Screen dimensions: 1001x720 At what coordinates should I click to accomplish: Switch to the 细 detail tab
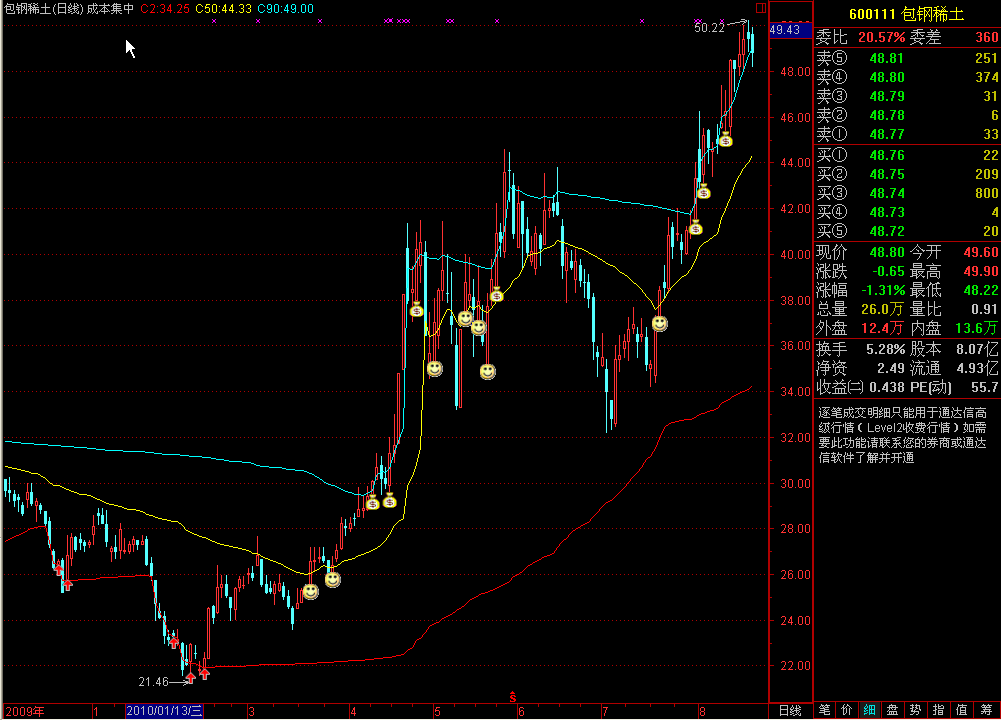pos(869,710)
